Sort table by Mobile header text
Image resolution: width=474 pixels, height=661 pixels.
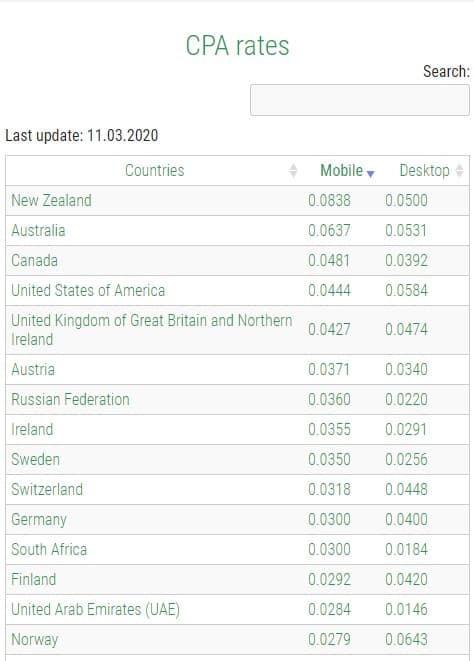[341, 171]
